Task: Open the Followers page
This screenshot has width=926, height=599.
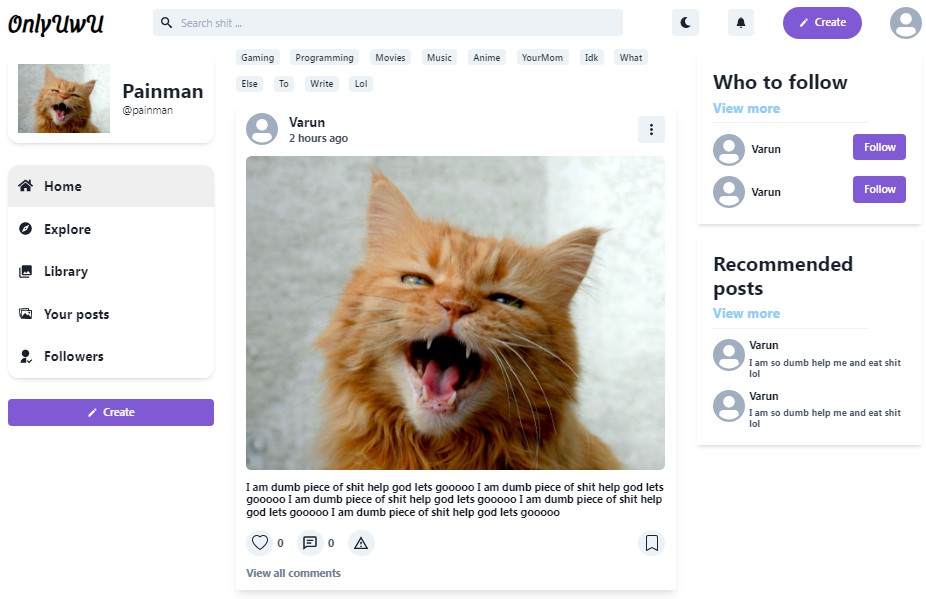Action: [73, 356]
